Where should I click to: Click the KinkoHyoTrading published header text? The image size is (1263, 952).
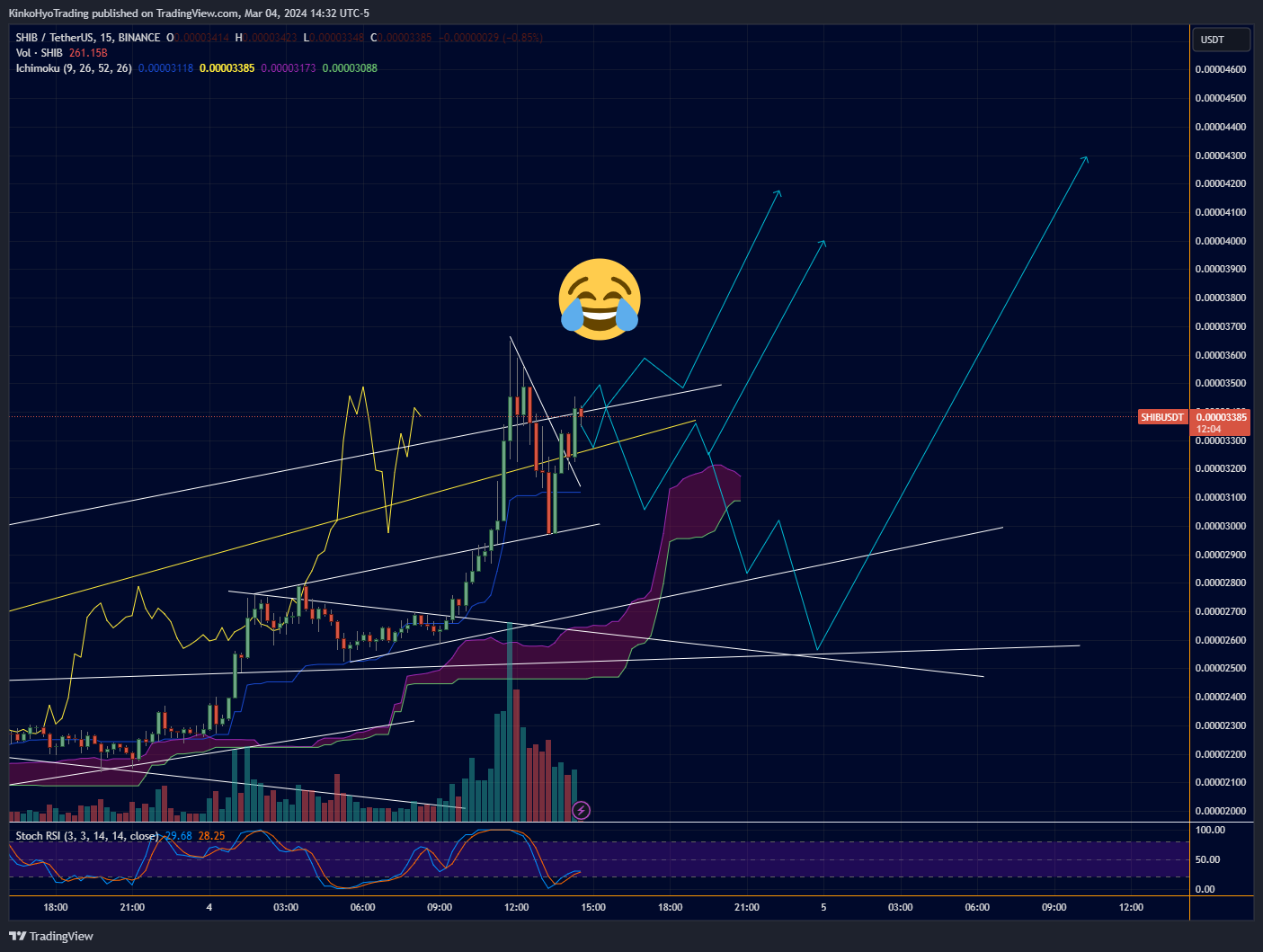coord(189,13)
